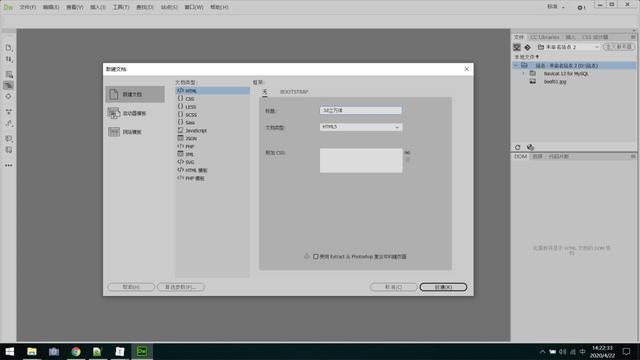Switch to the BOOTSTRAP framework tab
This screenshot has height=360, width=640.
[x=294, y=92]
